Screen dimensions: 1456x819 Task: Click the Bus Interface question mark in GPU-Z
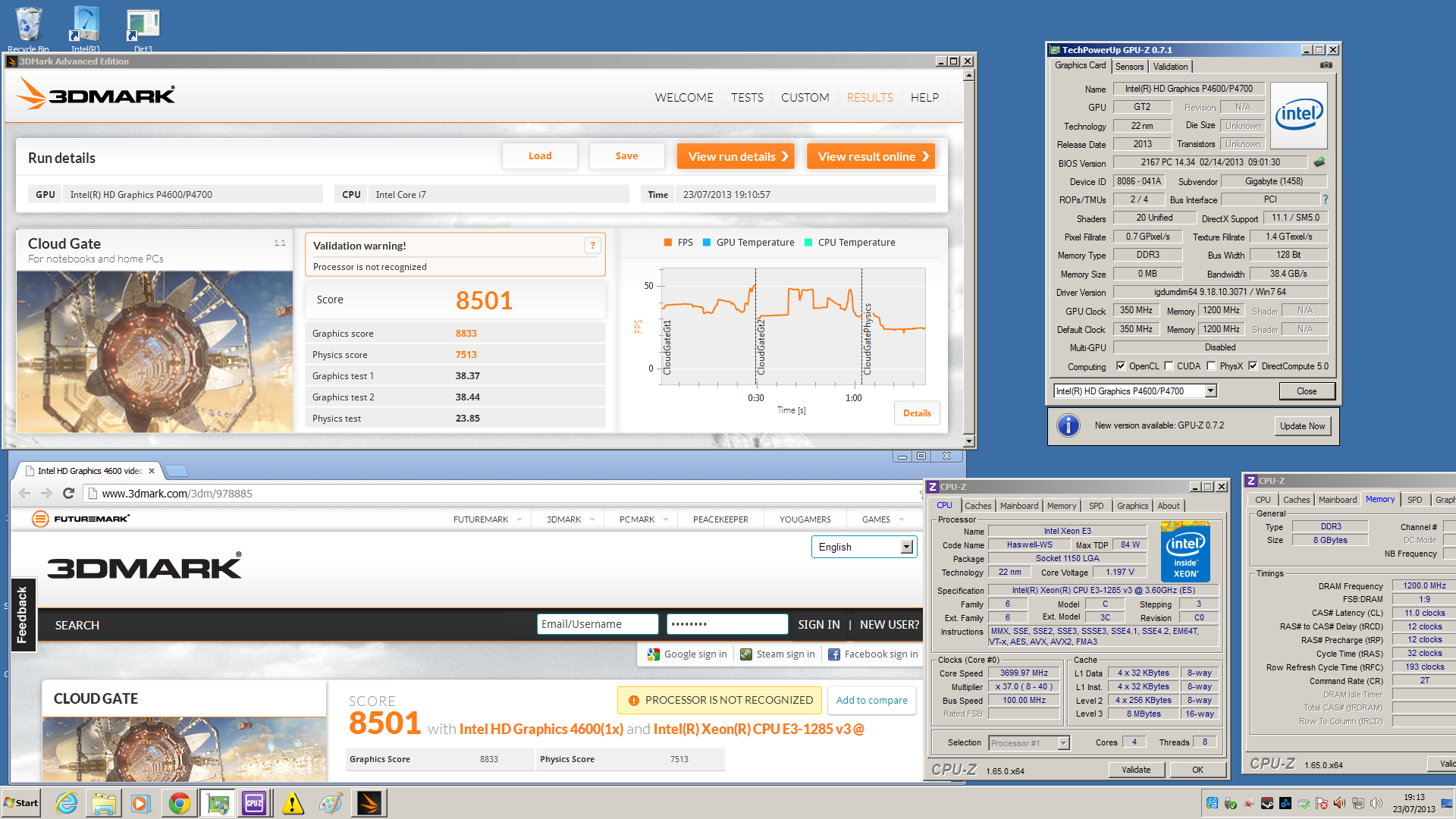(x=1326, y=199)
